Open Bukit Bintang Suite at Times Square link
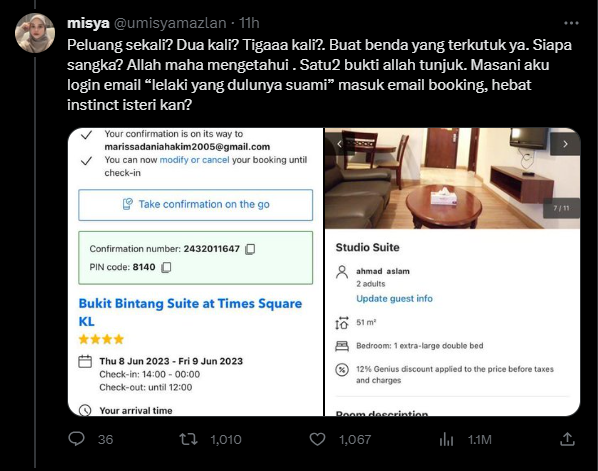The height and width of the screenshot is (471, 598). tap(190, 312)
